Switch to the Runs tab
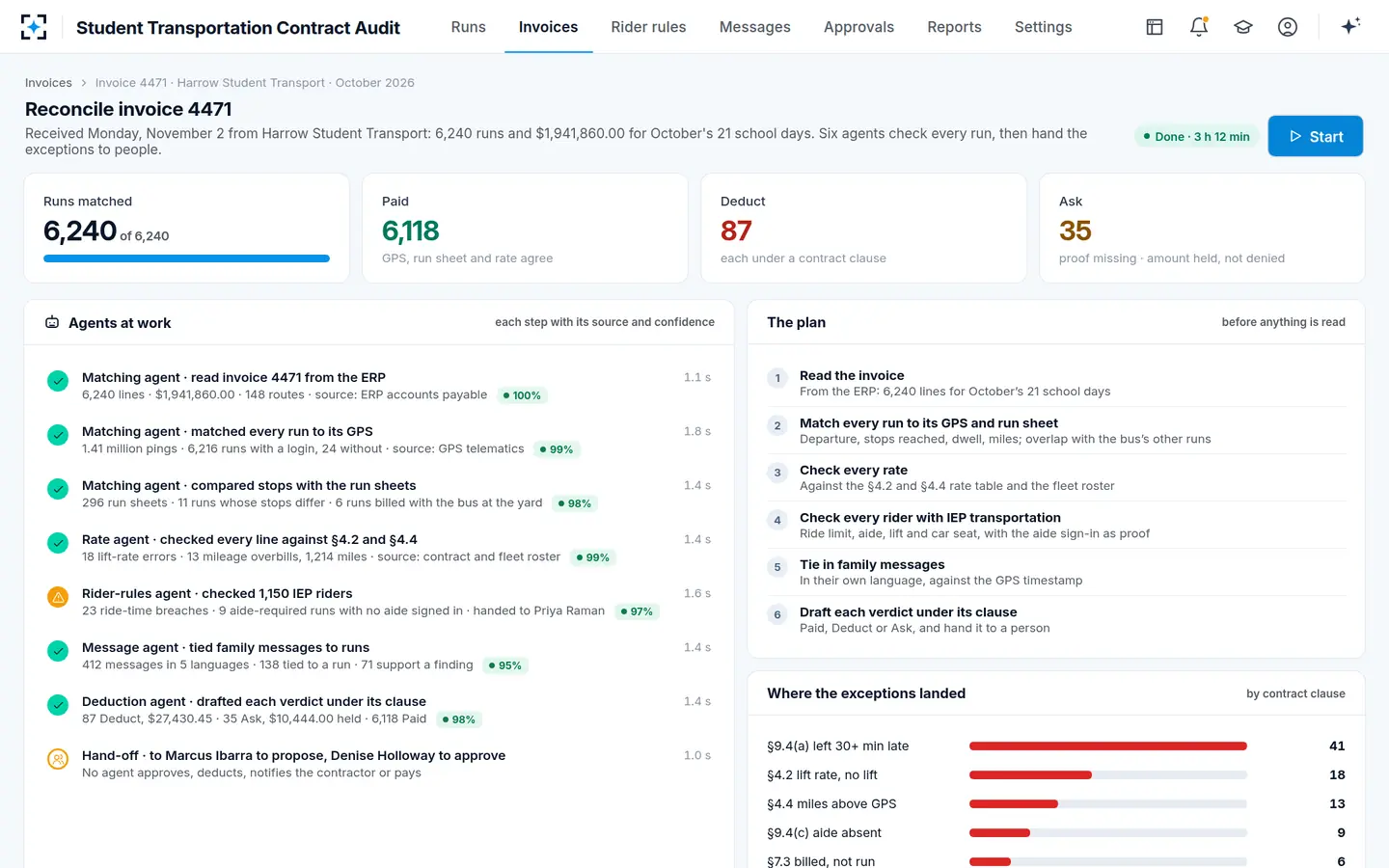The image size is (1389, 868). pos(468,27)
